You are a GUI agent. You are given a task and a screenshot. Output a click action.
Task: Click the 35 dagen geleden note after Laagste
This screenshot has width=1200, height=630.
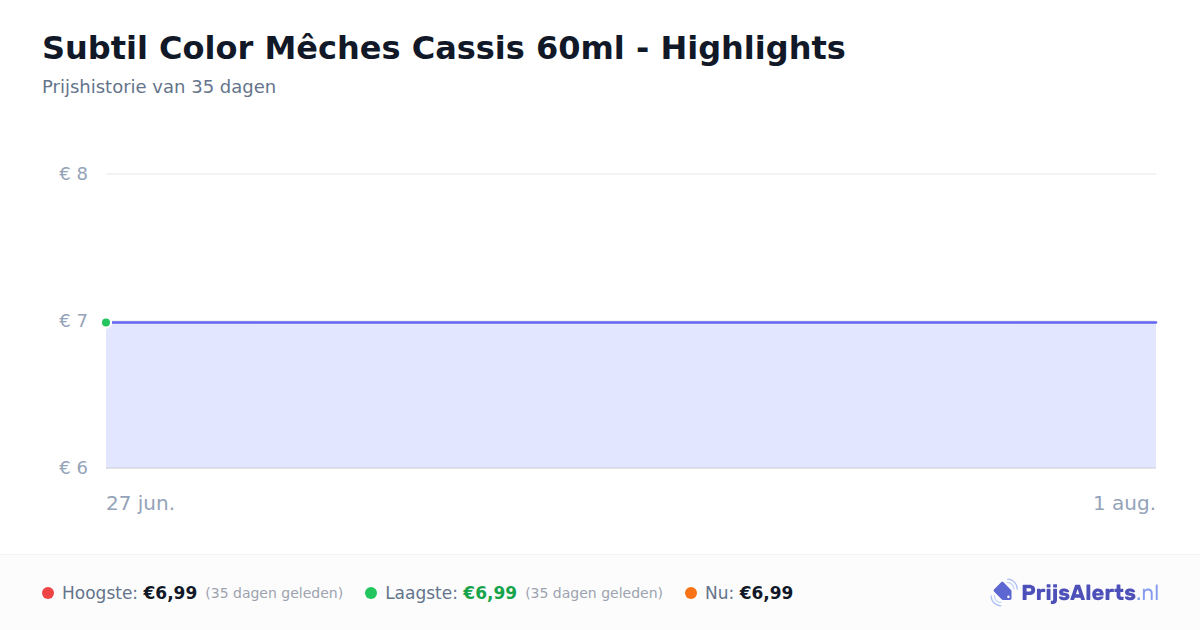594,593
